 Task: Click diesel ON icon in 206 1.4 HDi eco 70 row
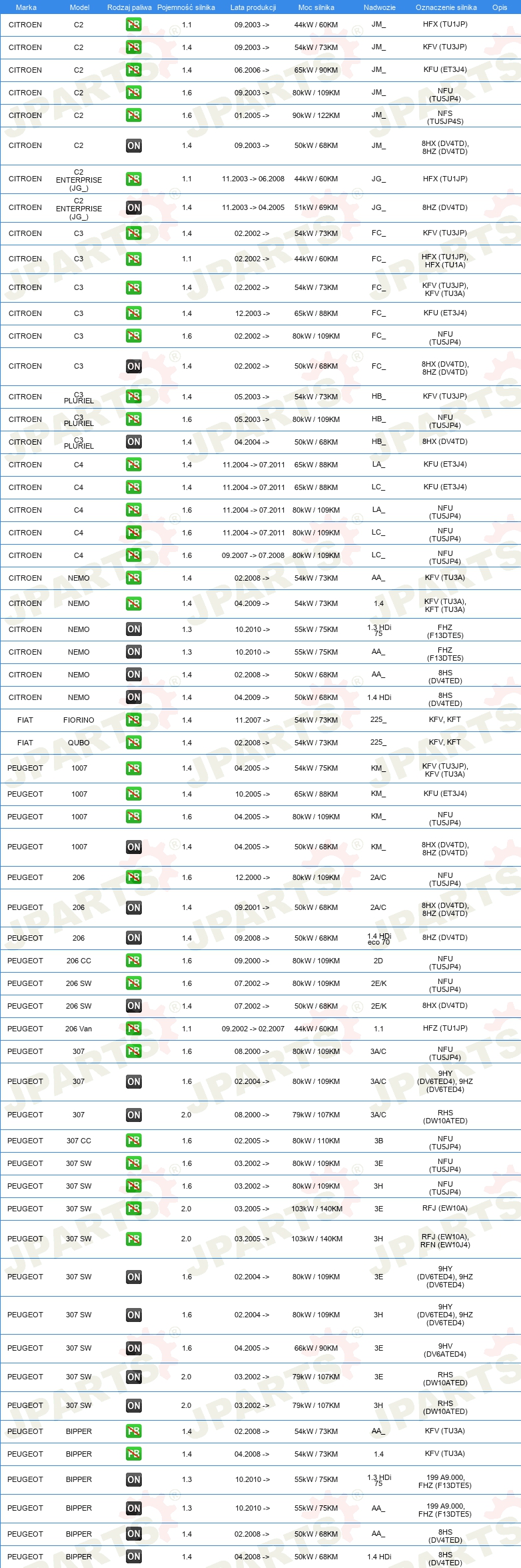(134, 938)
